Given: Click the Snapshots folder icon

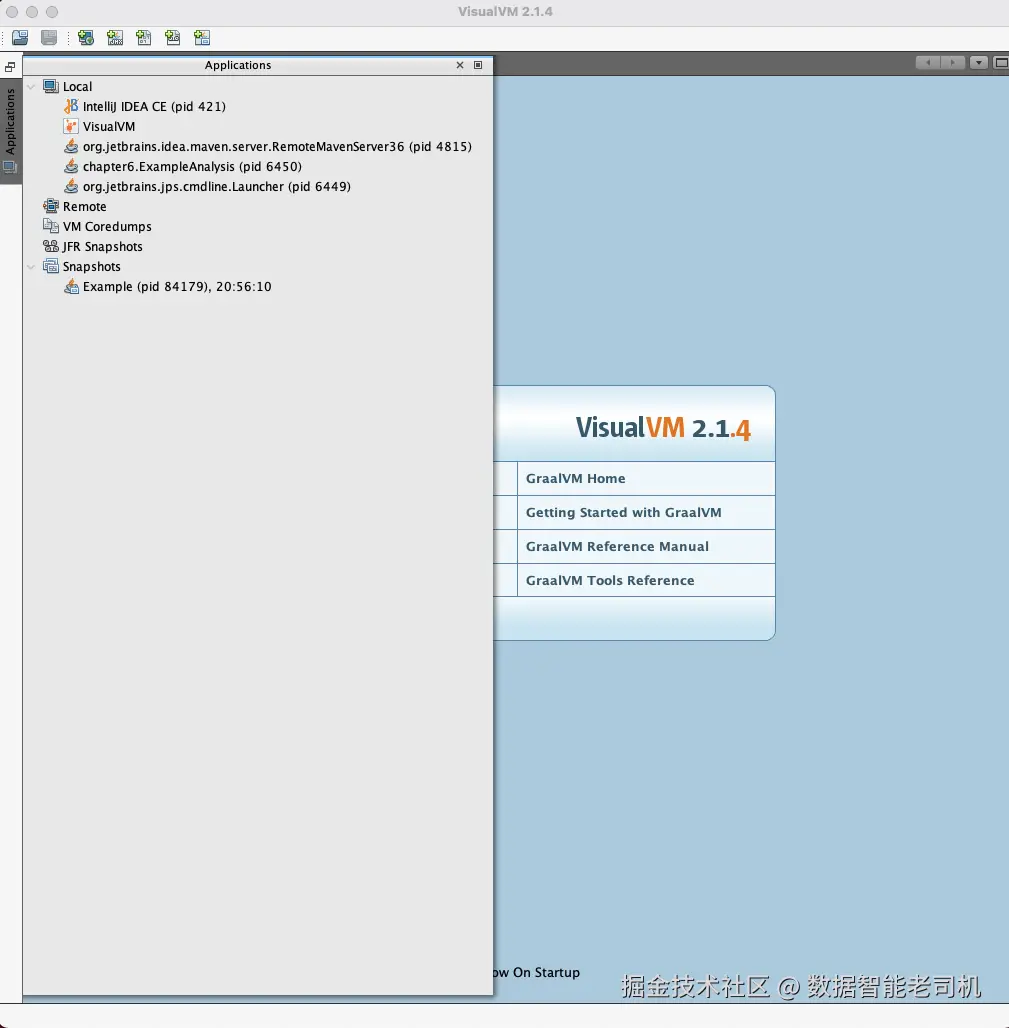Looking at the screenshot, I should coord(50,266).
